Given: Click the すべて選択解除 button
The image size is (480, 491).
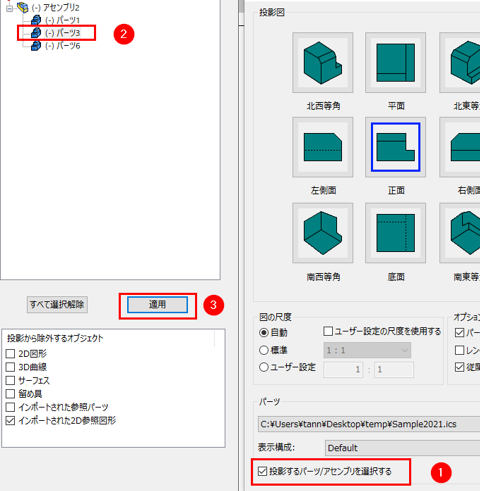Looking at the screenshot, I should click(57, 304).
